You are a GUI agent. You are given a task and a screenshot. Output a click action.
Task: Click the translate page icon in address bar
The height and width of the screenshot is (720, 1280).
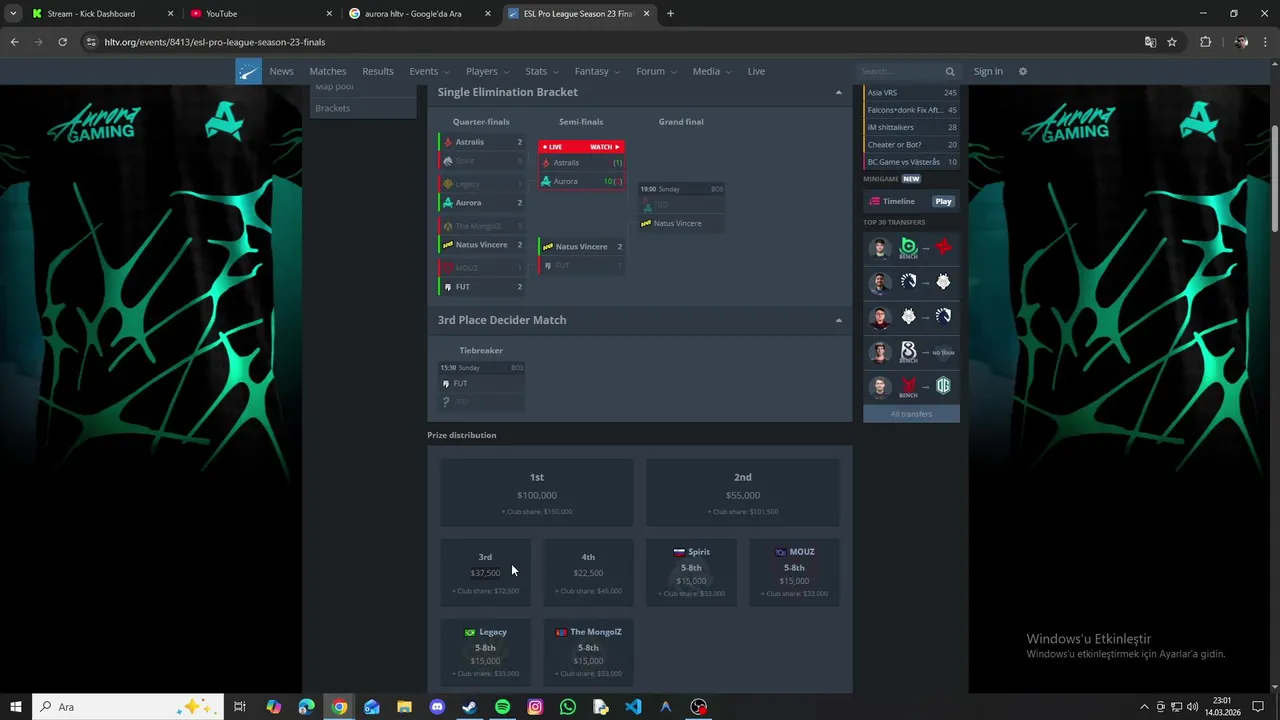[x=1150, y=42]
